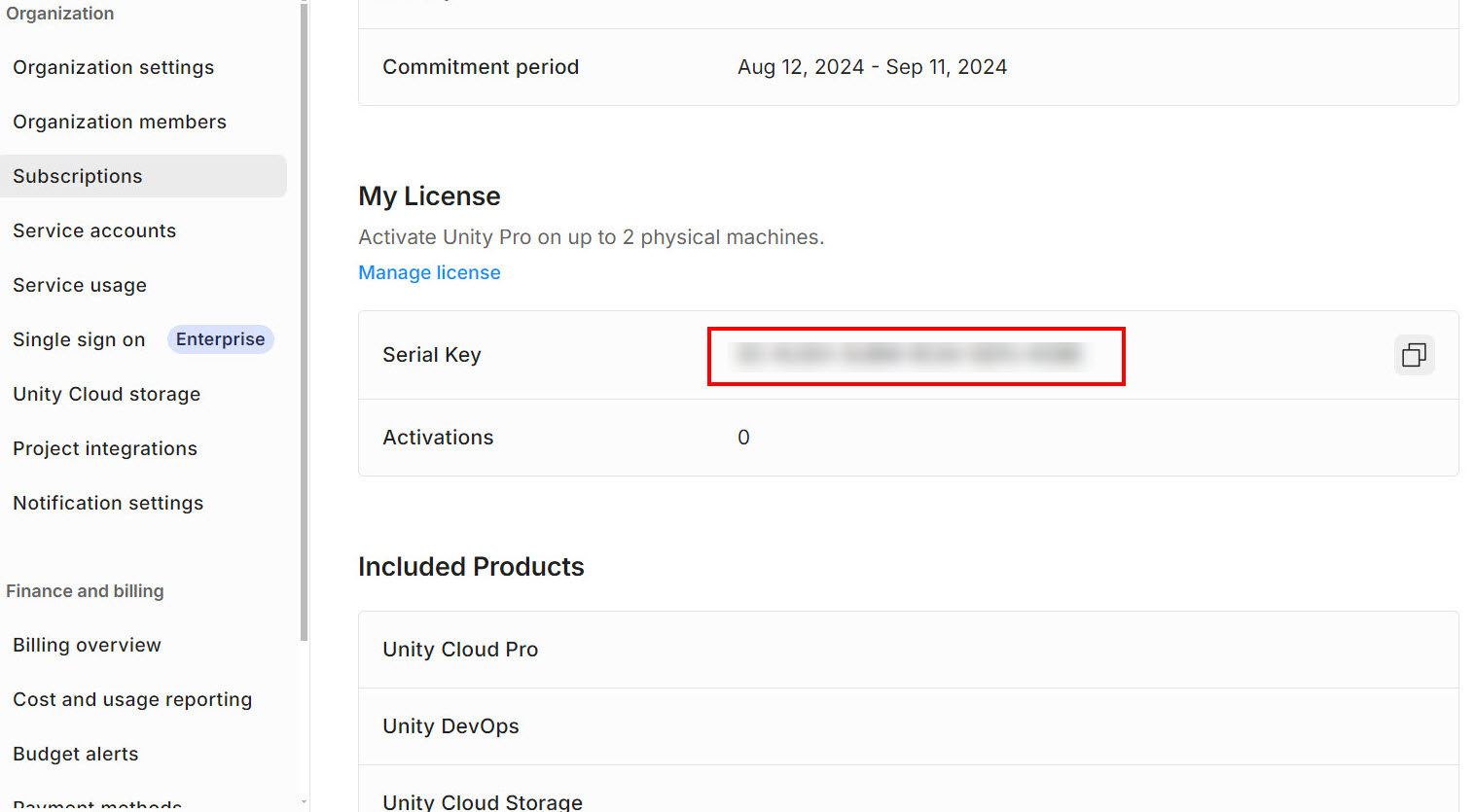This screenshot has width=1476, height=812.
Task: Click the Enterprise badge next to Single sign on
Action: tap(220, 339)
